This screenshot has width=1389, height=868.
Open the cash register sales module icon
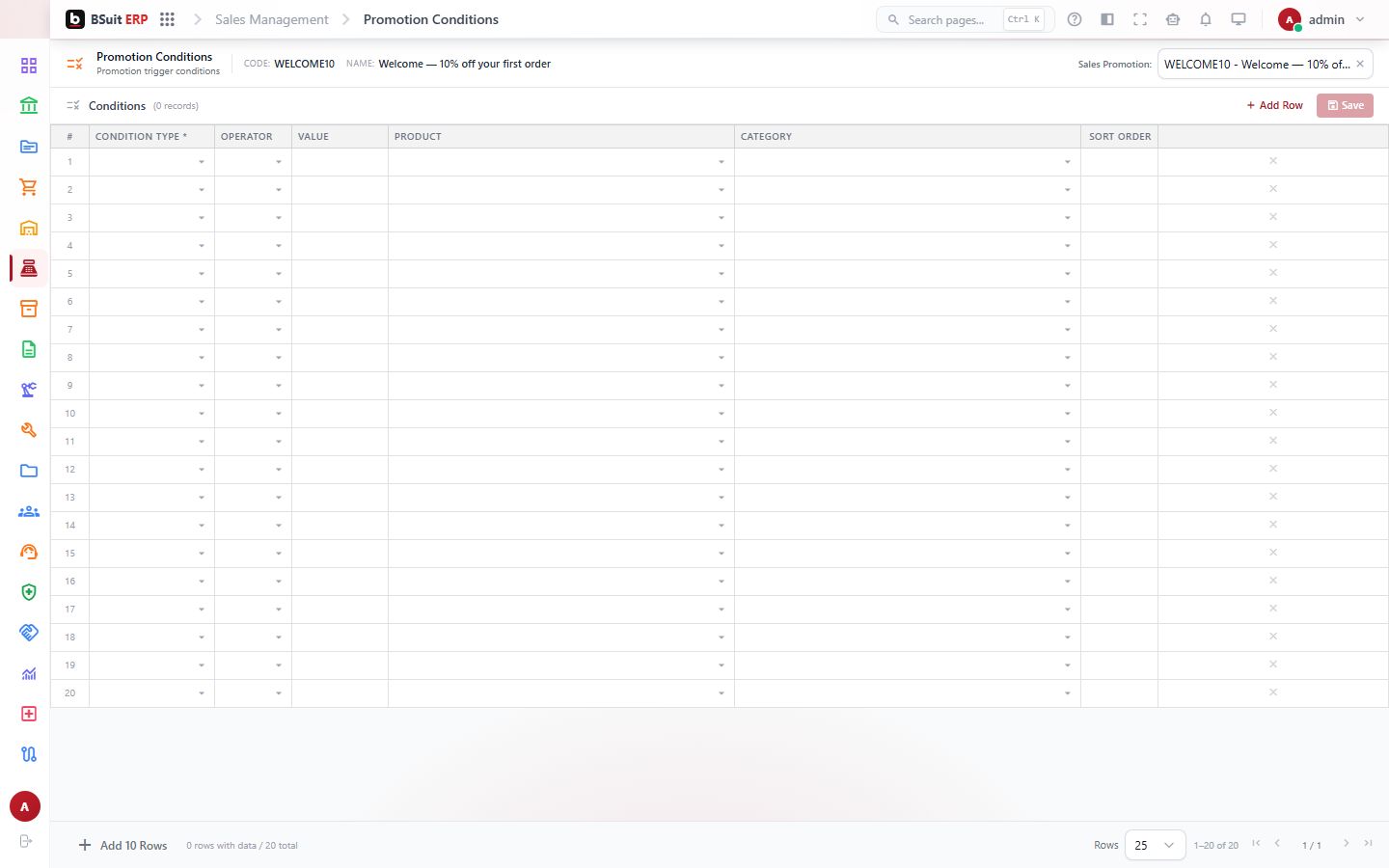point(29,268)
